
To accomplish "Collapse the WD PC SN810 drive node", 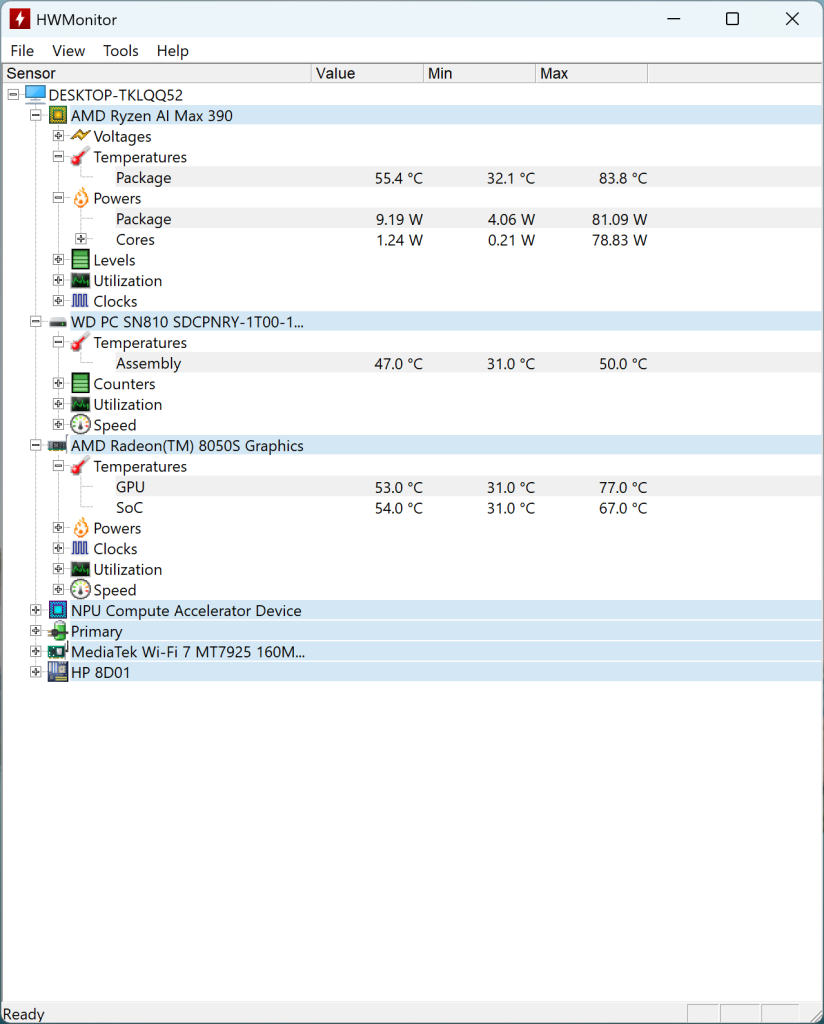I will pos(36,321).
